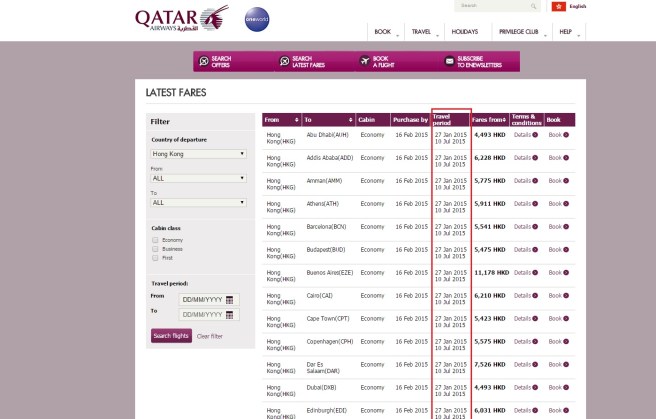Sort the table by To column
This screenshot has height=419, width=656.
click(x=351, y=120)
